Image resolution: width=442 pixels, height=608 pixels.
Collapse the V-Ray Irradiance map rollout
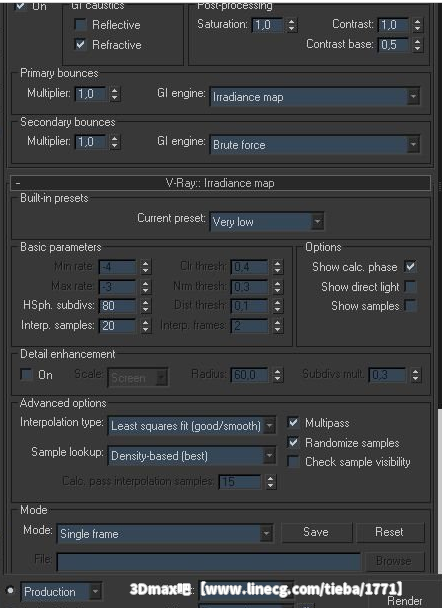click(220, 183)
